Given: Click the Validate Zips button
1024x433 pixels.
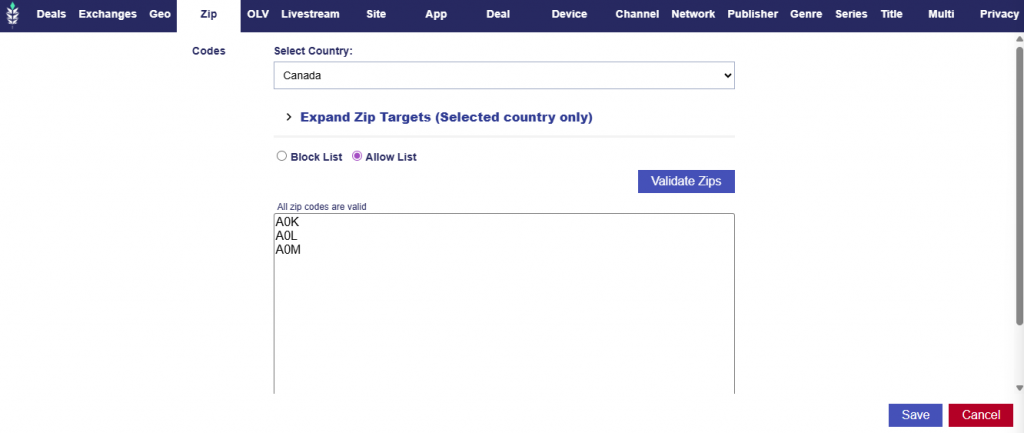Looking at the screenshot, I should pos(686,181).
